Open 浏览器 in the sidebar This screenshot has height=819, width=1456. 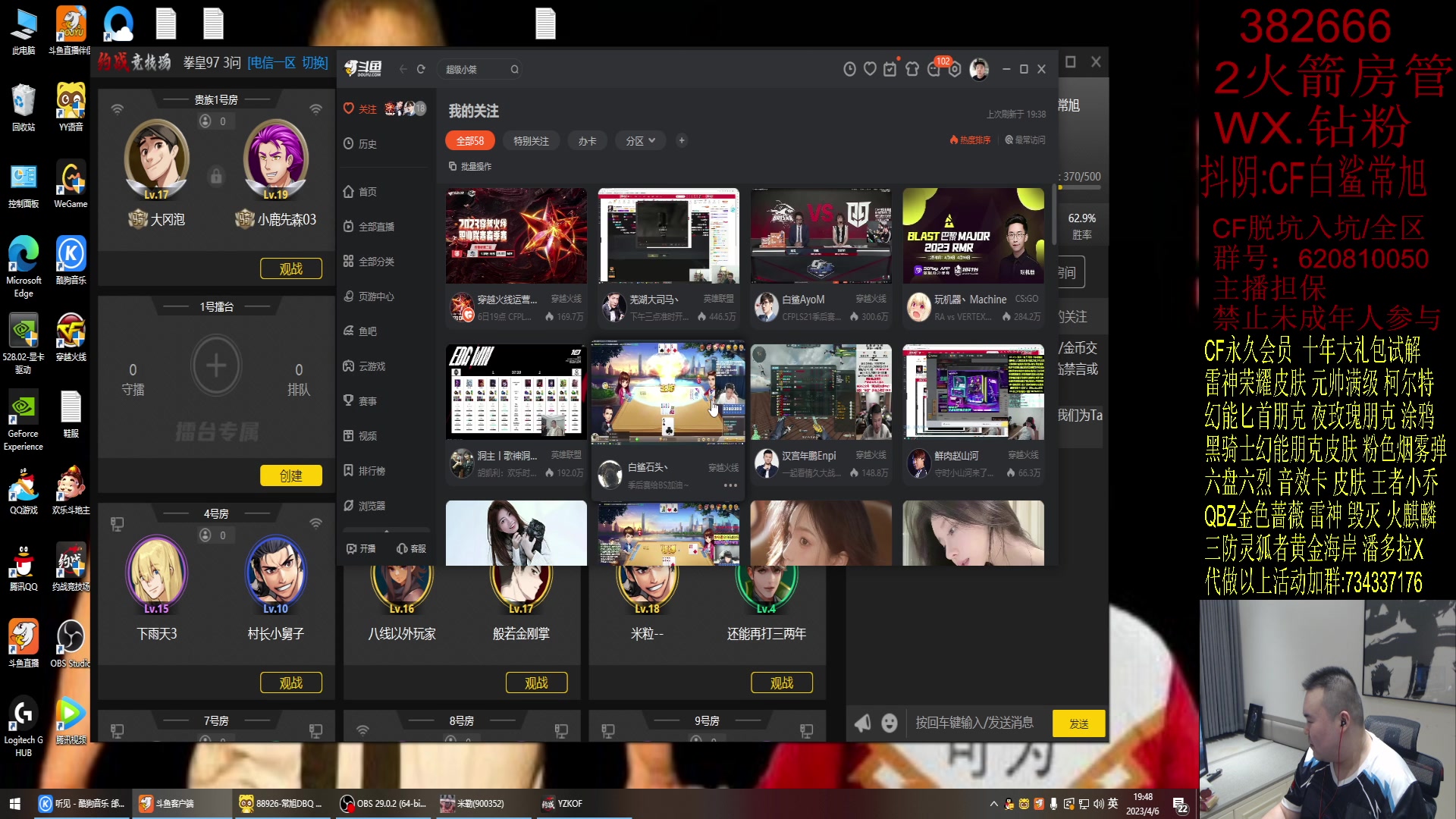[x=364, y=506]
